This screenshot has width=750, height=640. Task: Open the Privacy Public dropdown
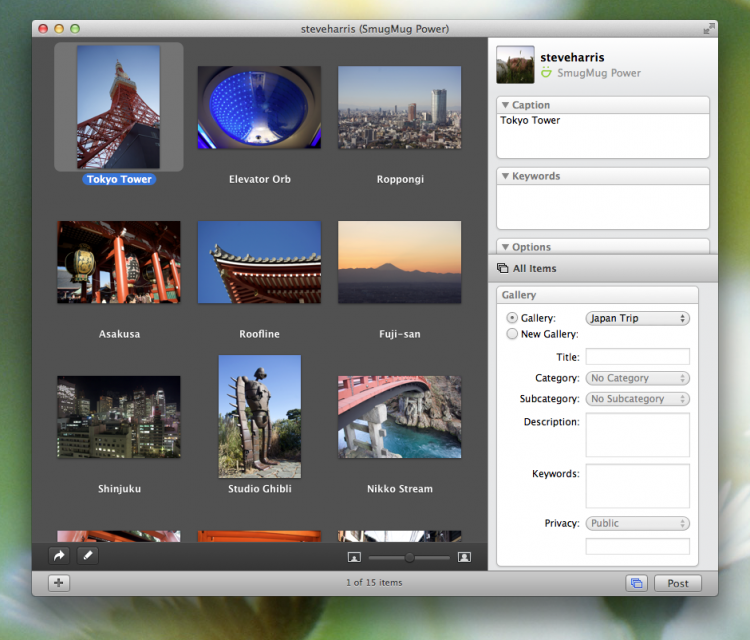(638, 523)
